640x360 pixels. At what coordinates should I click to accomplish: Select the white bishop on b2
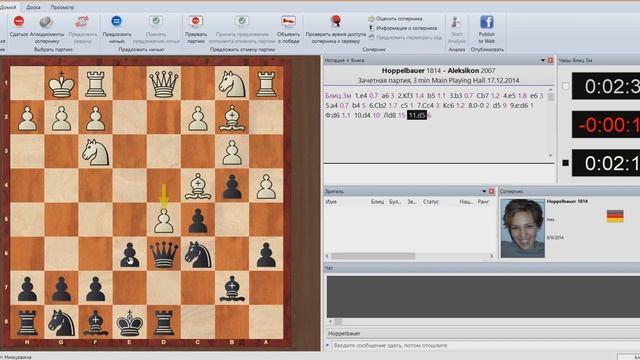[232, 118]
